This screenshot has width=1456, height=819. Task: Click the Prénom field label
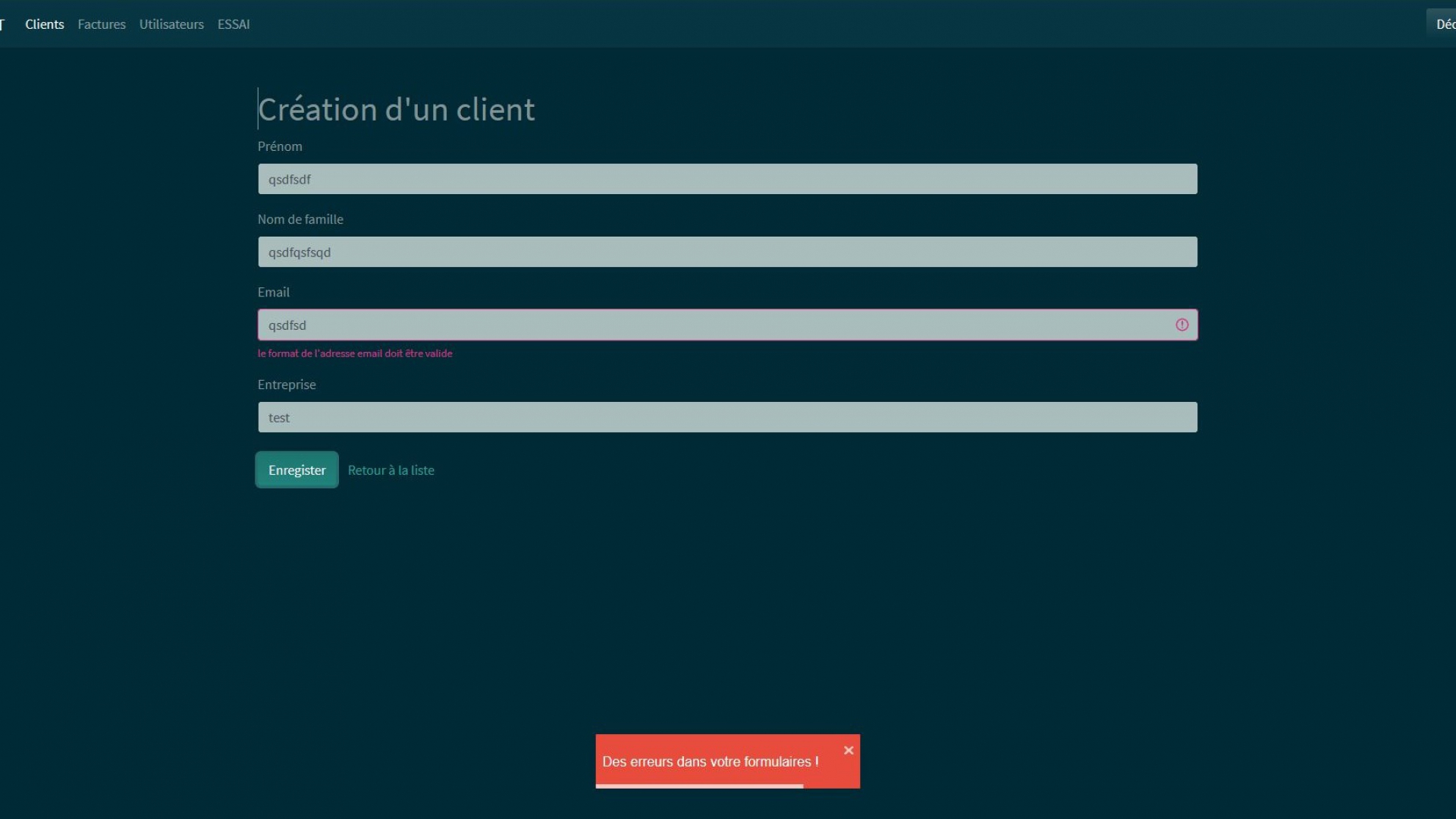280,146
